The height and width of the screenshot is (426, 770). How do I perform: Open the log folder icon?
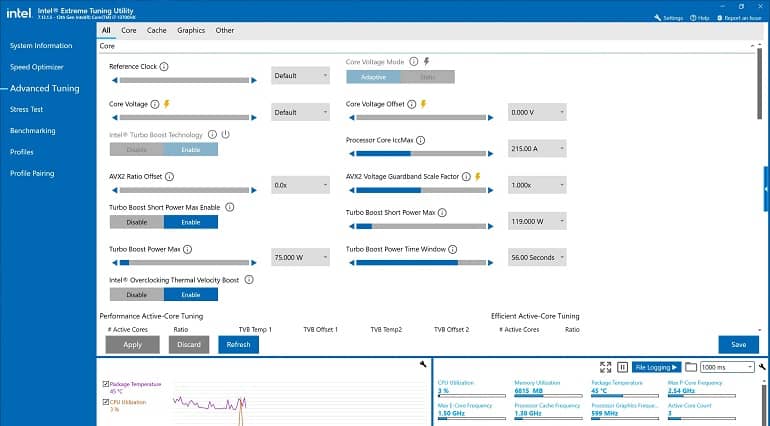691,367
